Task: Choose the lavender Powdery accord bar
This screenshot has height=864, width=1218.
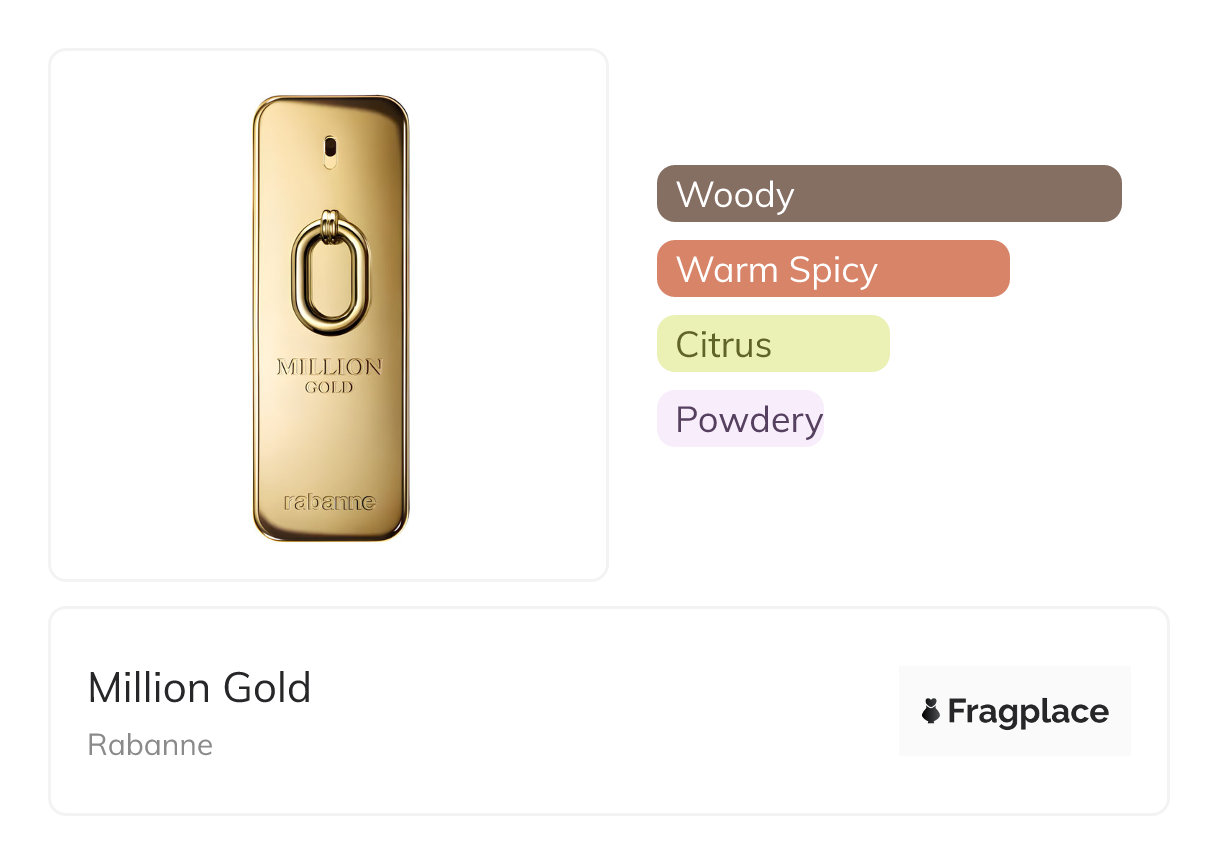Action: click(740, 419)
